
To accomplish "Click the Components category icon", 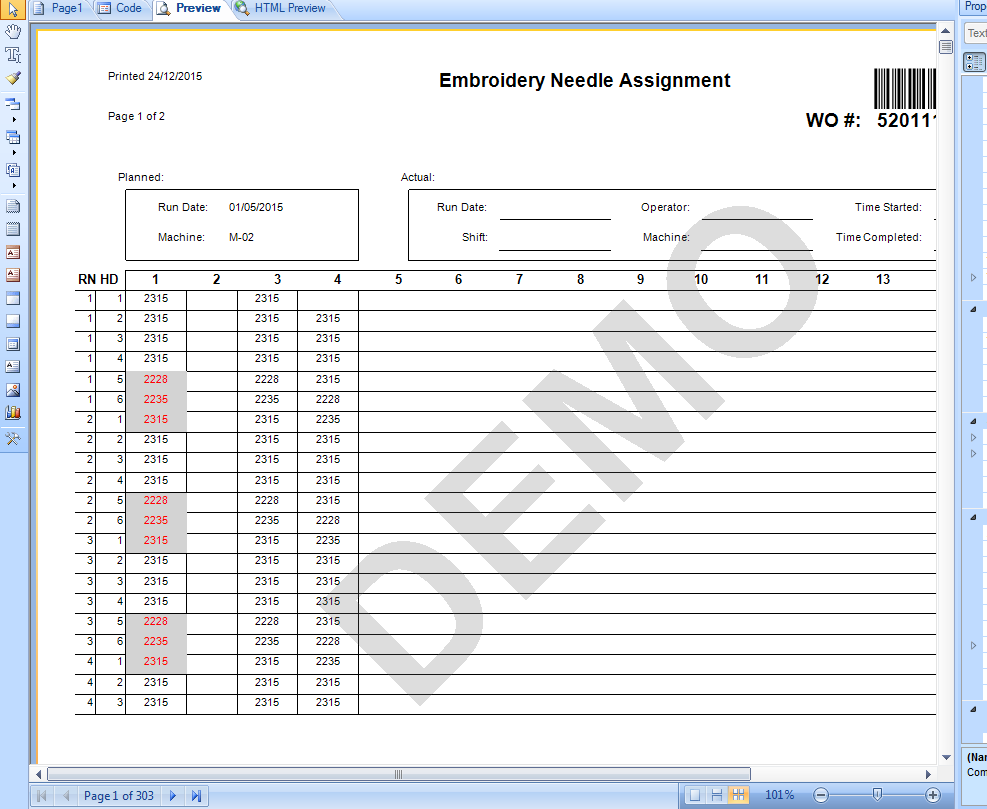I will pos(13,170).
